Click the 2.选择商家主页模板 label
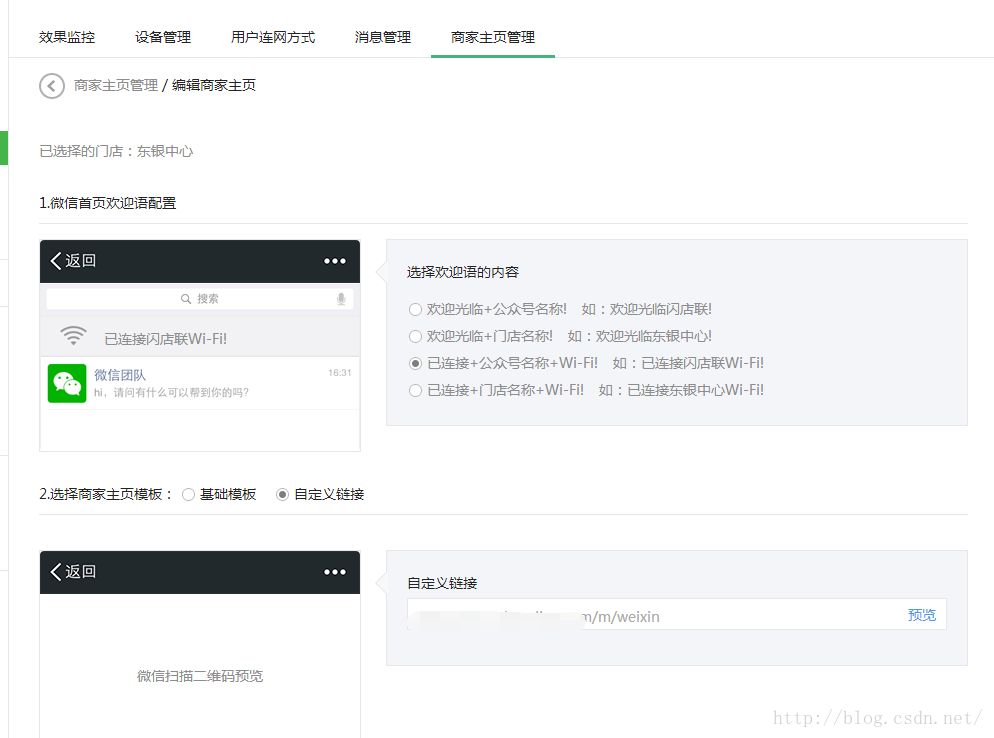Image resolution: width=994 pixels, height=738 pixels. pyautogui.click(x=105, y=495)
